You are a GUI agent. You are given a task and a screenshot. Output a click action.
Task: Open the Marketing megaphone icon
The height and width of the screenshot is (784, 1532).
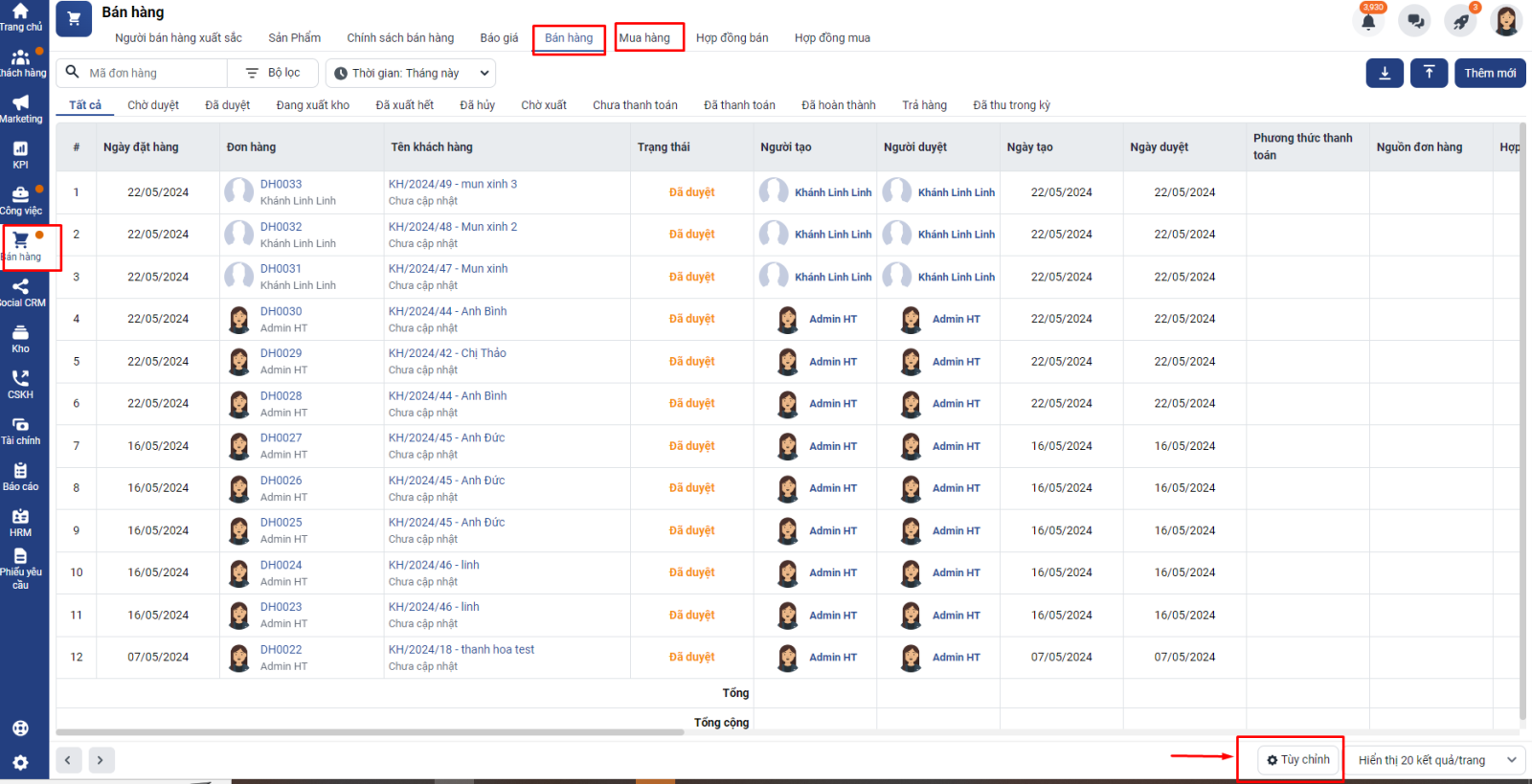(x=20, y=108)
